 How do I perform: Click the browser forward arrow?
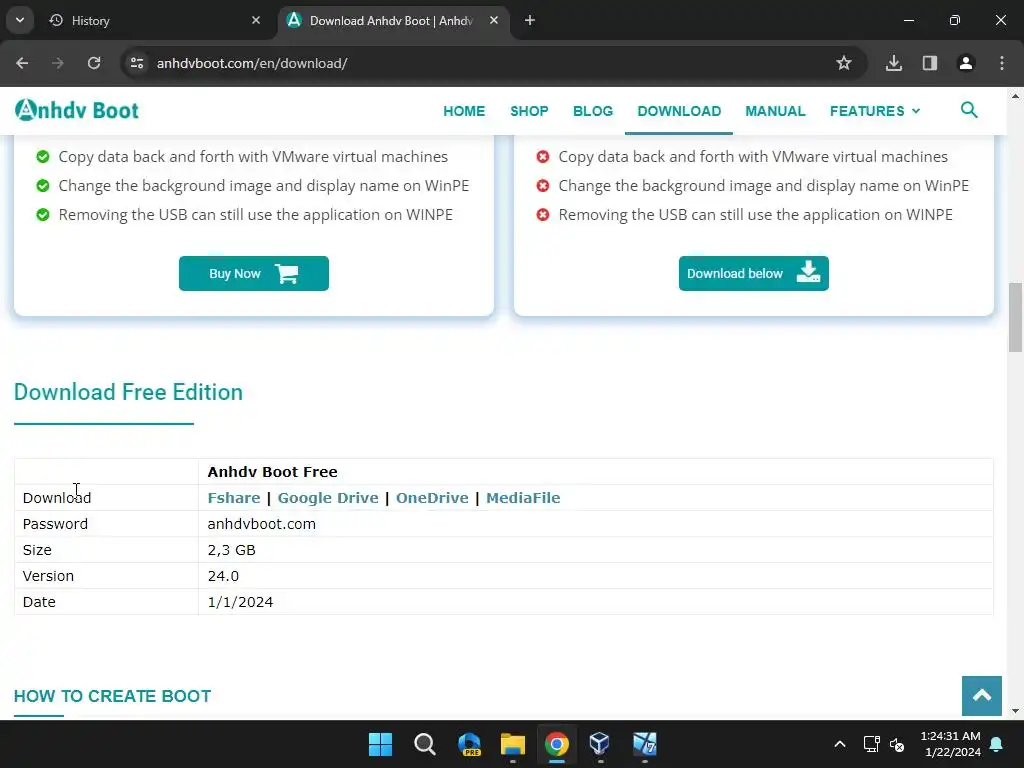pos(58,63)
